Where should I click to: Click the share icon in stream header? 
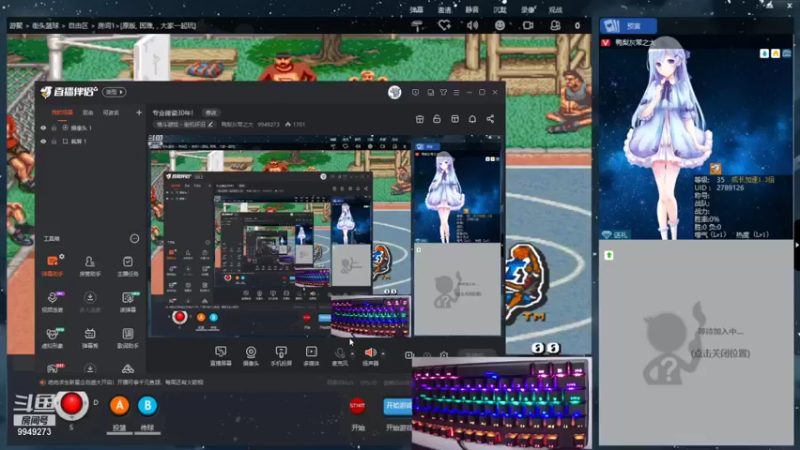pyautogui.click(x=490, y=119)
